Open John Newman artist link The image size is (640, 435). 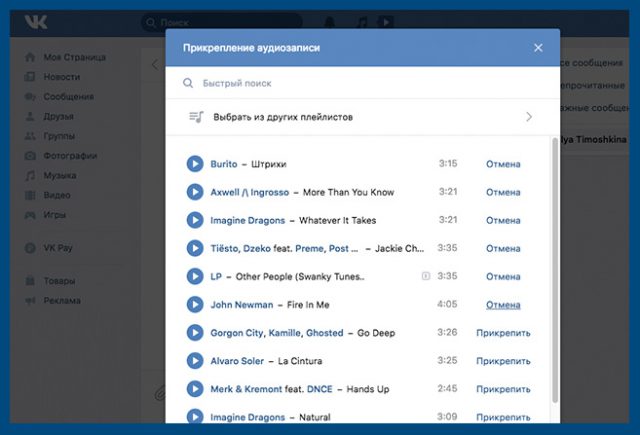click(x=242, y=305)
